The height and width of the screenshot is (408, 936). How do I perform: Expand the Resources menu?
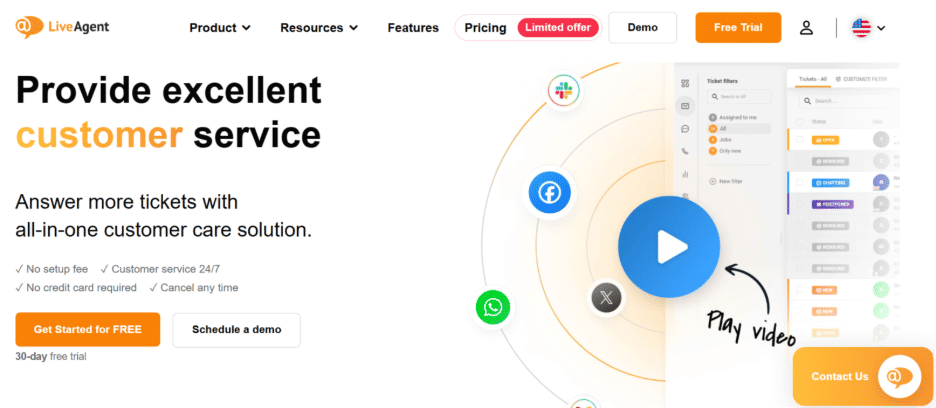(319, 27)
